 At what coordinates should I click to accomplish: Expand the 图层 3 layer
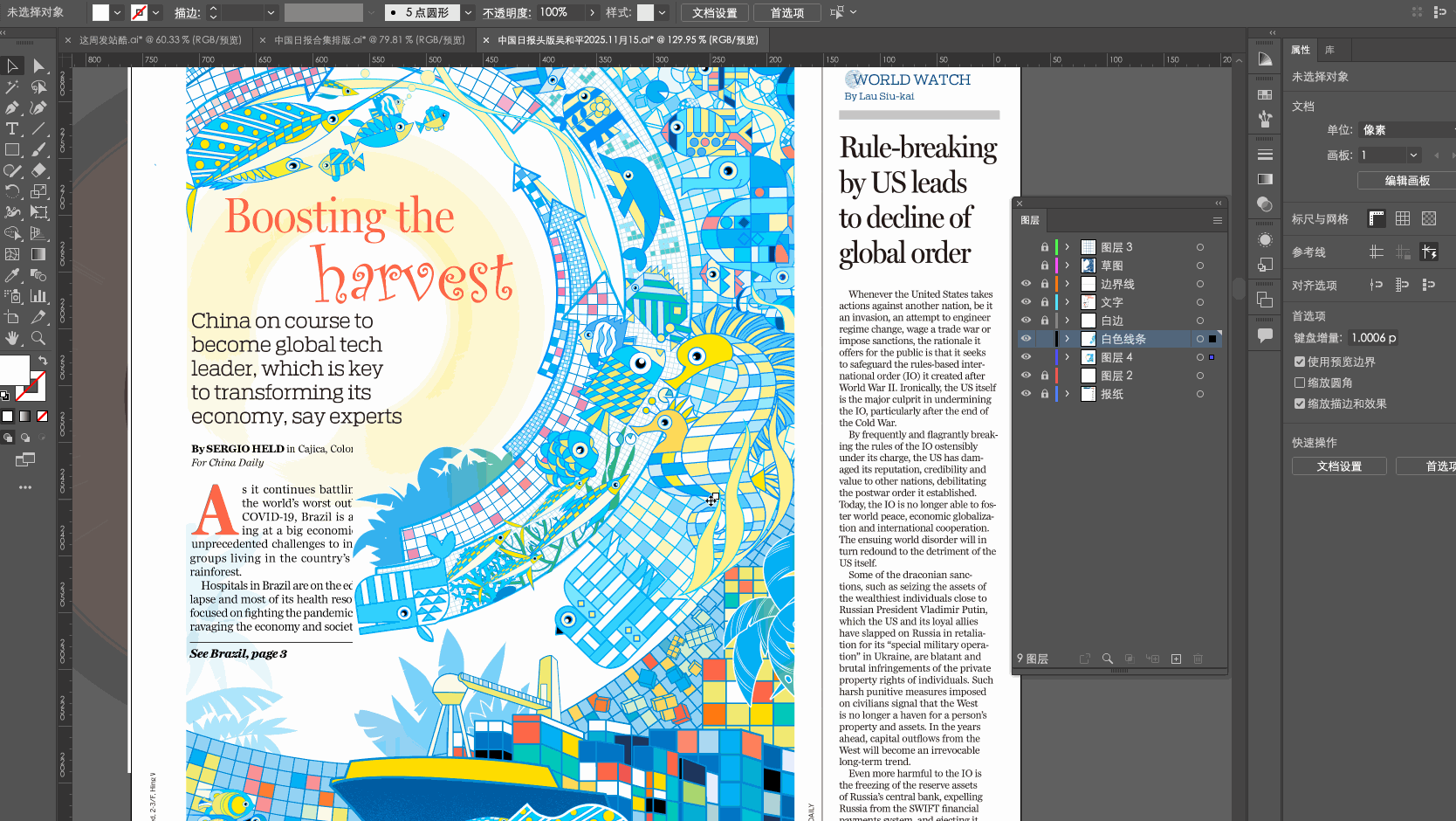click(x=1067, y=247)
